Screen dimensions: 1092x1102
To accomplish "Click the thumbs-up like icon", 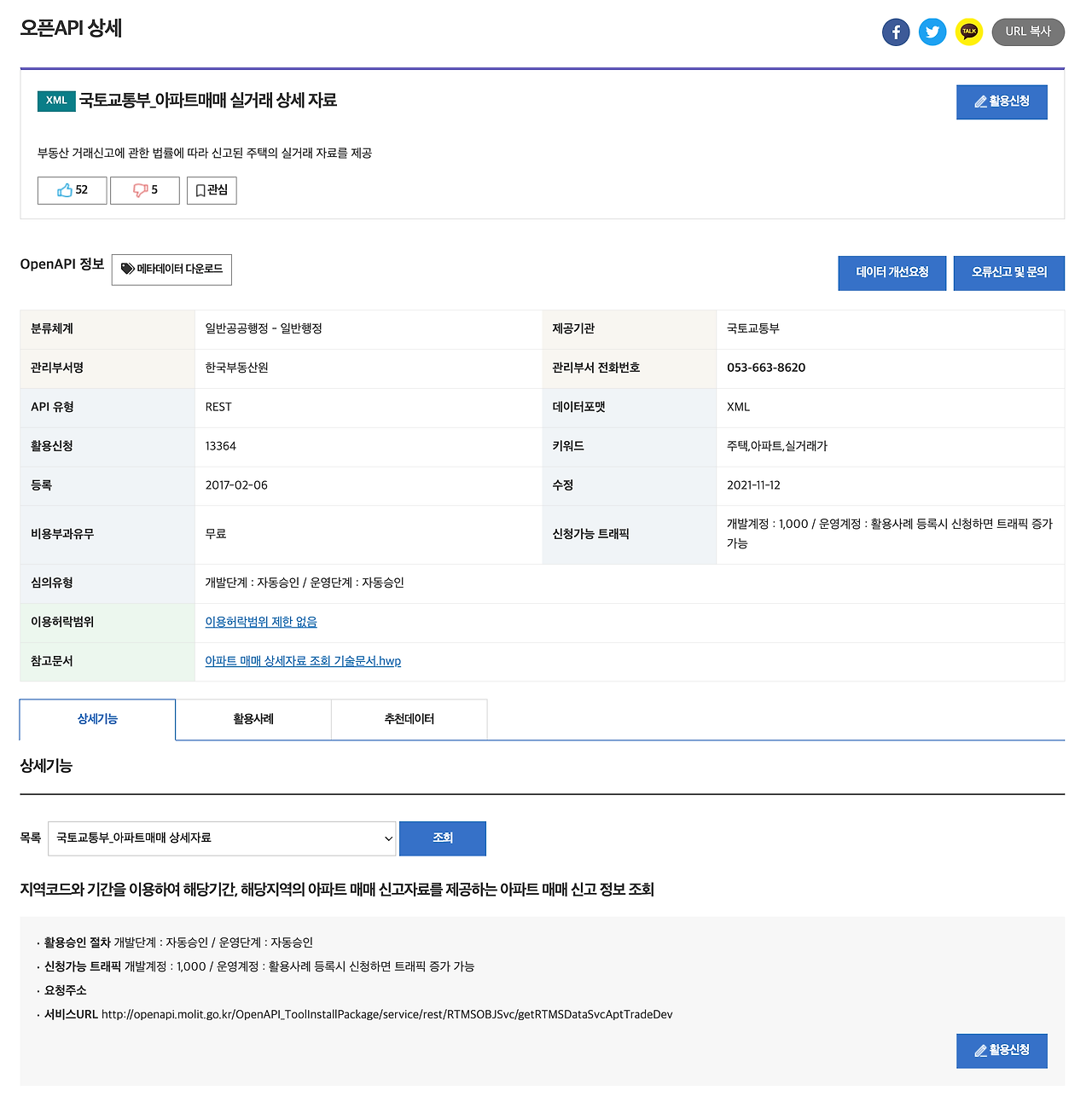I will [x=65, y=190].
